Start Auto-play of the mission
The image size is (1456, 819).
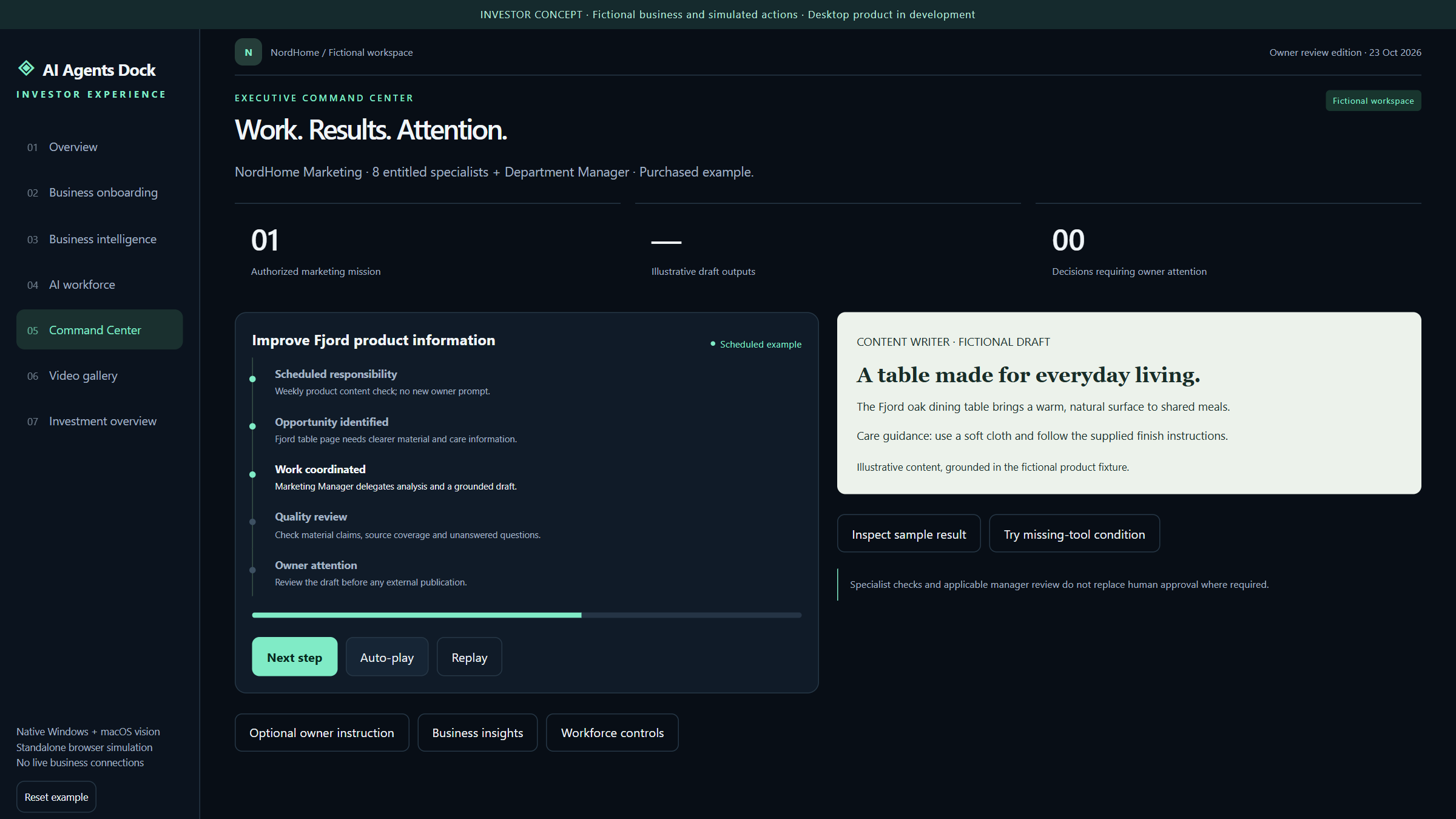(x=387, y=657)
